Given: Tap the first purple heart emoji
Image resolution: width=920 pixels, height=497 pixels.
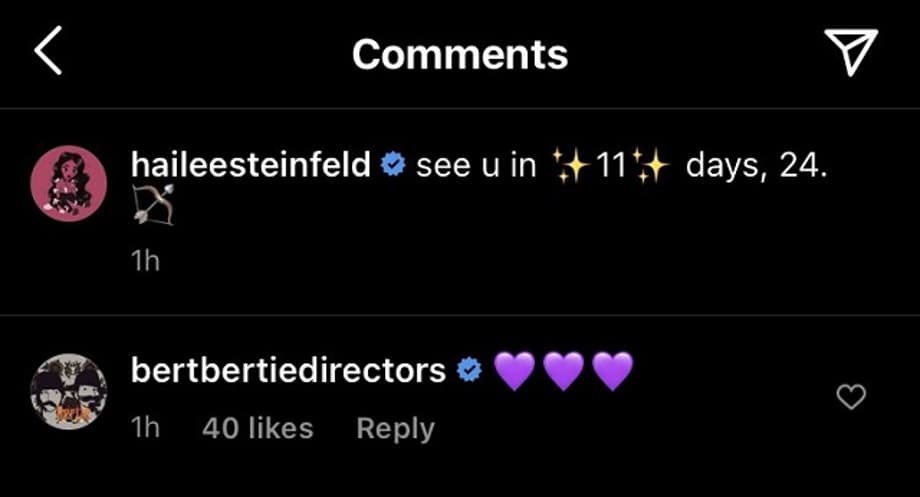Looking at the screenshot, I should [x=514, y=372].
